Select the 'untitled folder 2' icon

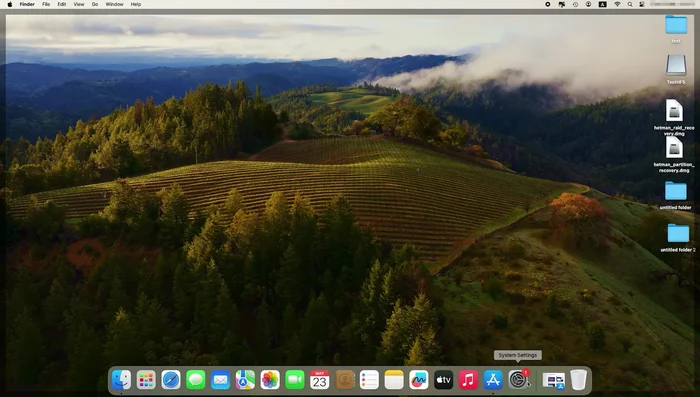click(x=678, y=233)
